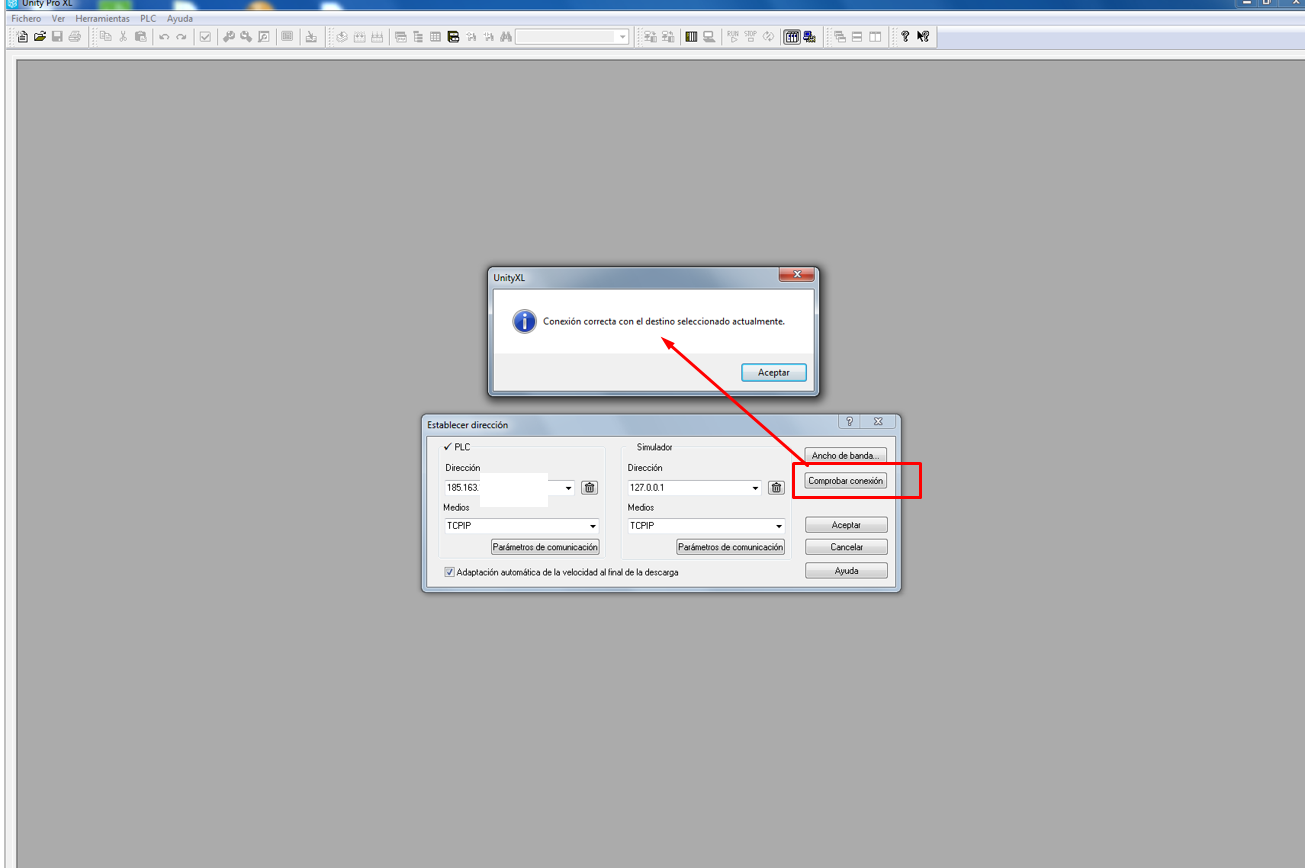Click the question mark Help toolbar icon
Screen dimensions: 1305x868
[905, 37]
